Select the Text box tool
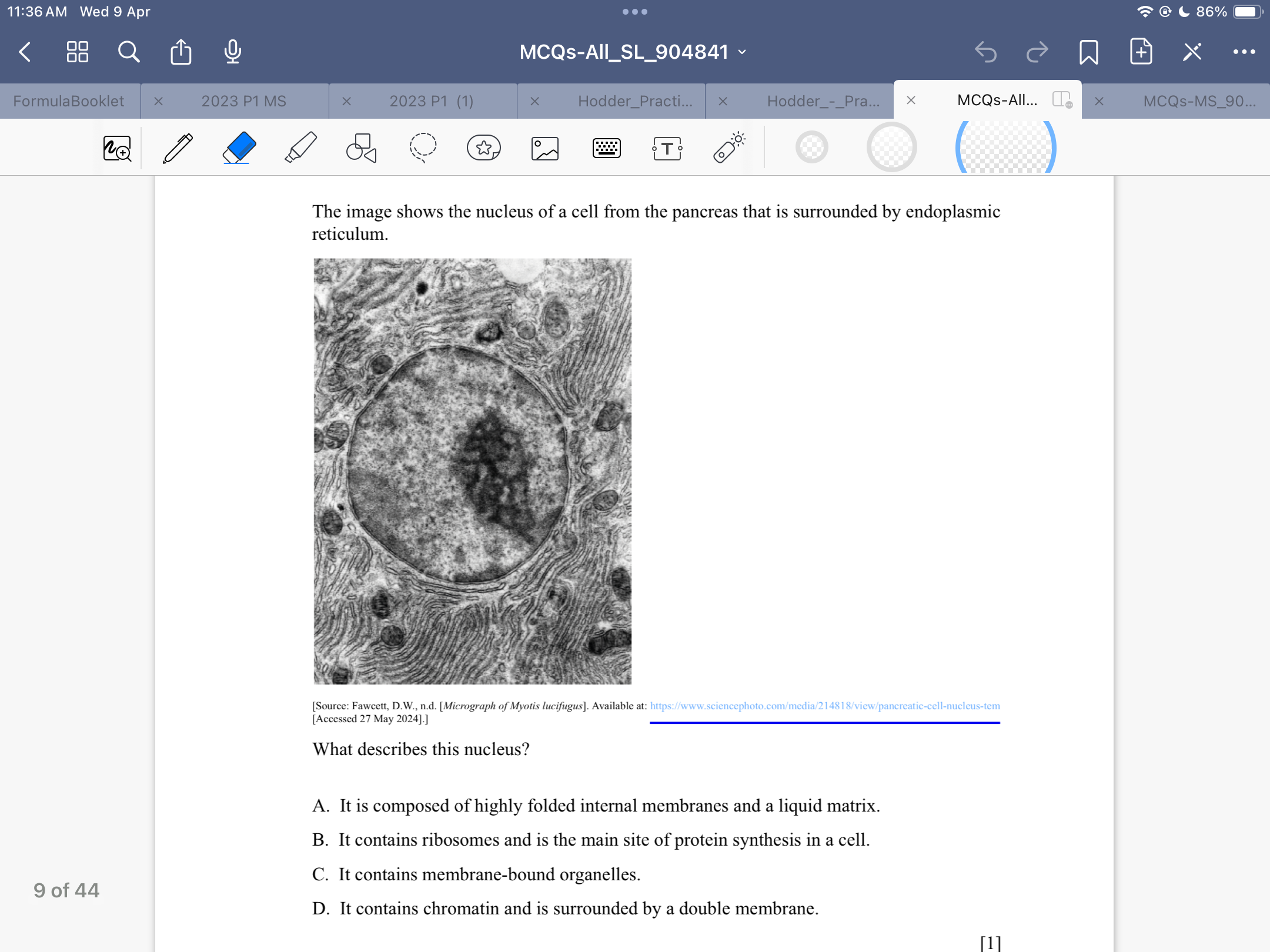The width and height of the screenshot is (1270, 952). 667,148
